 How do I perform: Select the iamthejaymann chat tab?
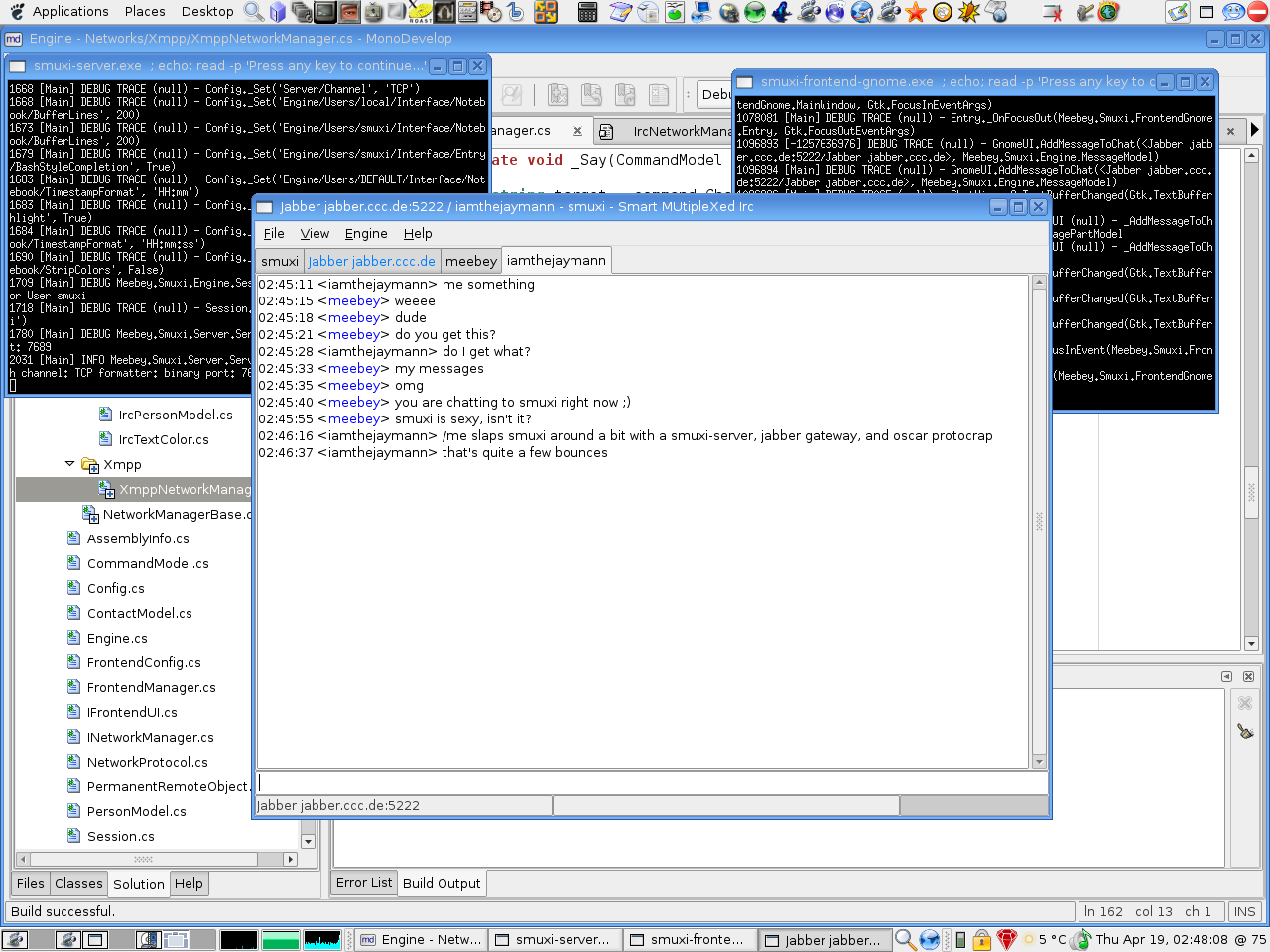pyautogui.click(x=557, y=260)
